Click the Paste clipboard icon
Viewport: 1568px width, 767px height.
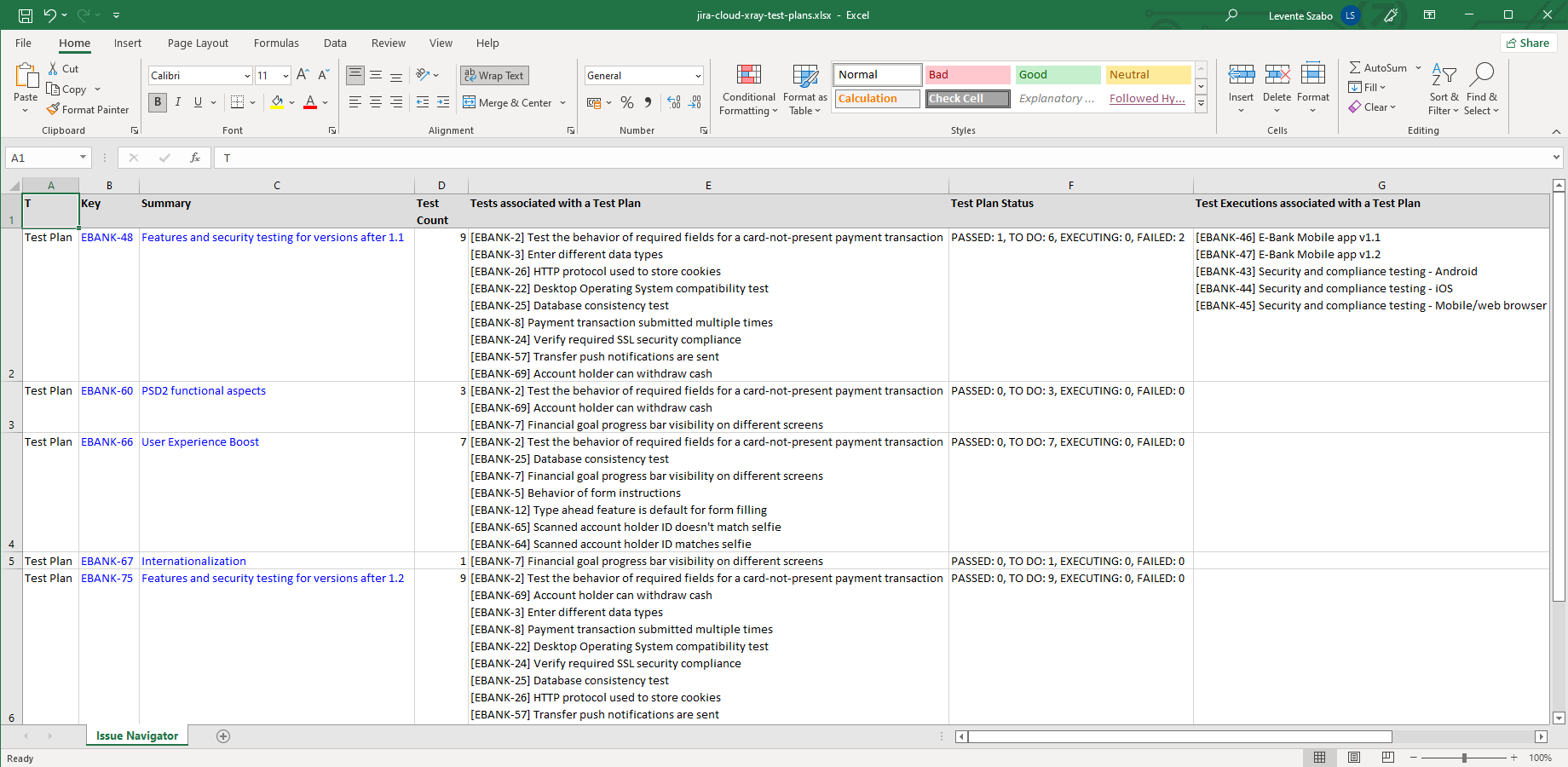(26, 77)
